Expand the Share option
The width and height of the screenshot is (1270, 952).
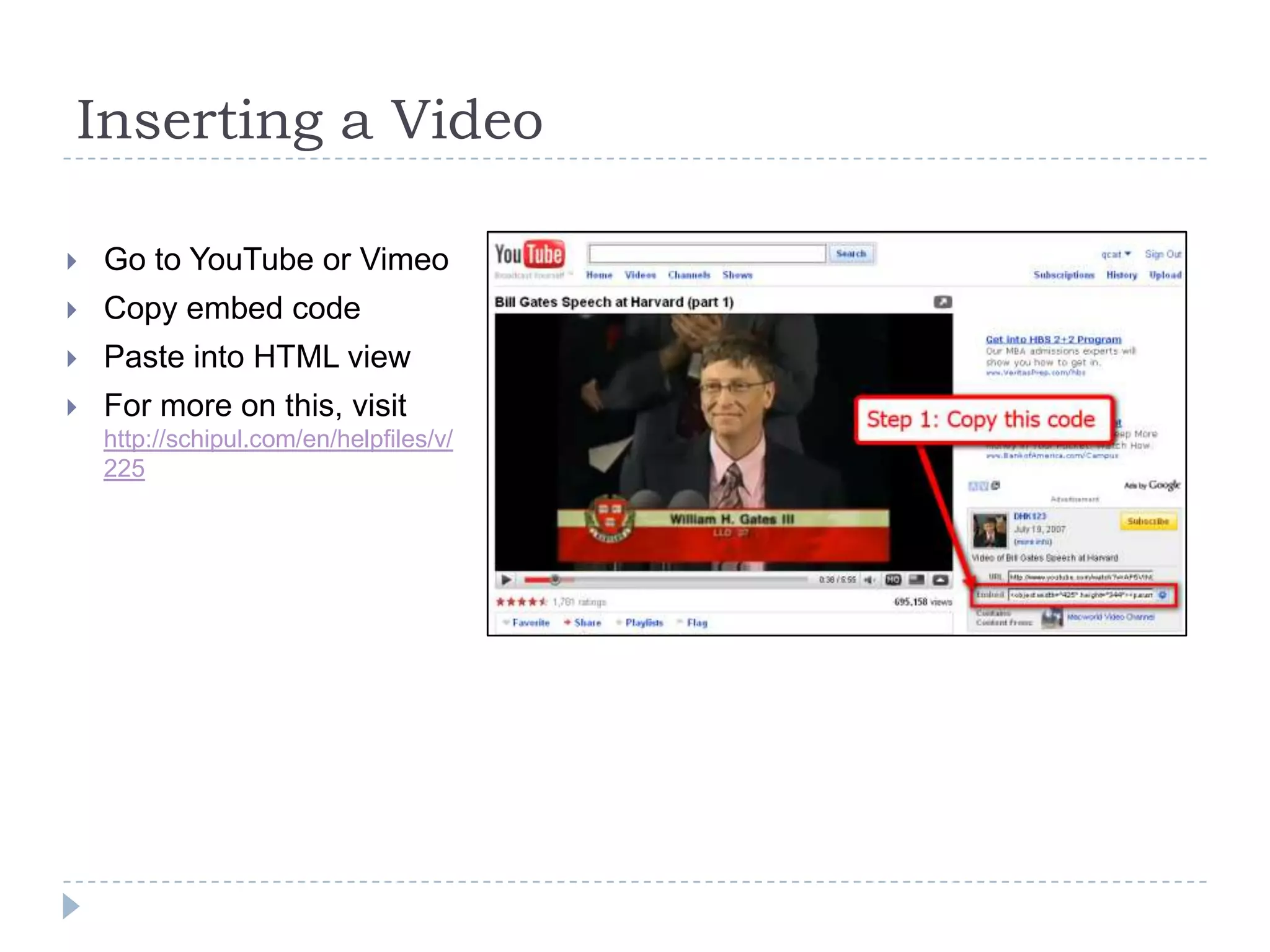[x=582, y=622]
